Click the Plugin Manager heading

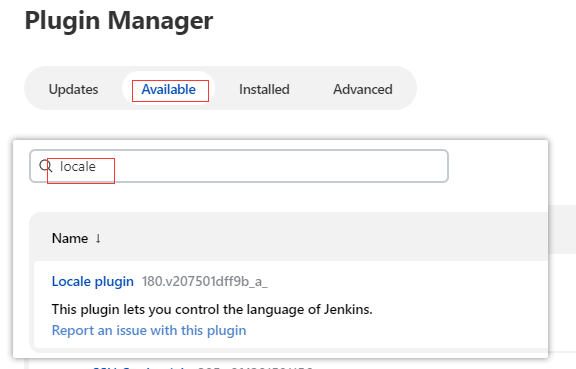119,21
